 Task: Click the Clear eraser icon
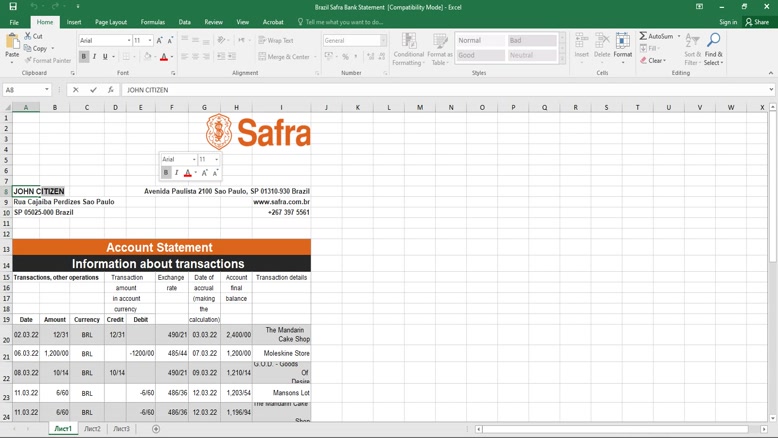point(643,60)
